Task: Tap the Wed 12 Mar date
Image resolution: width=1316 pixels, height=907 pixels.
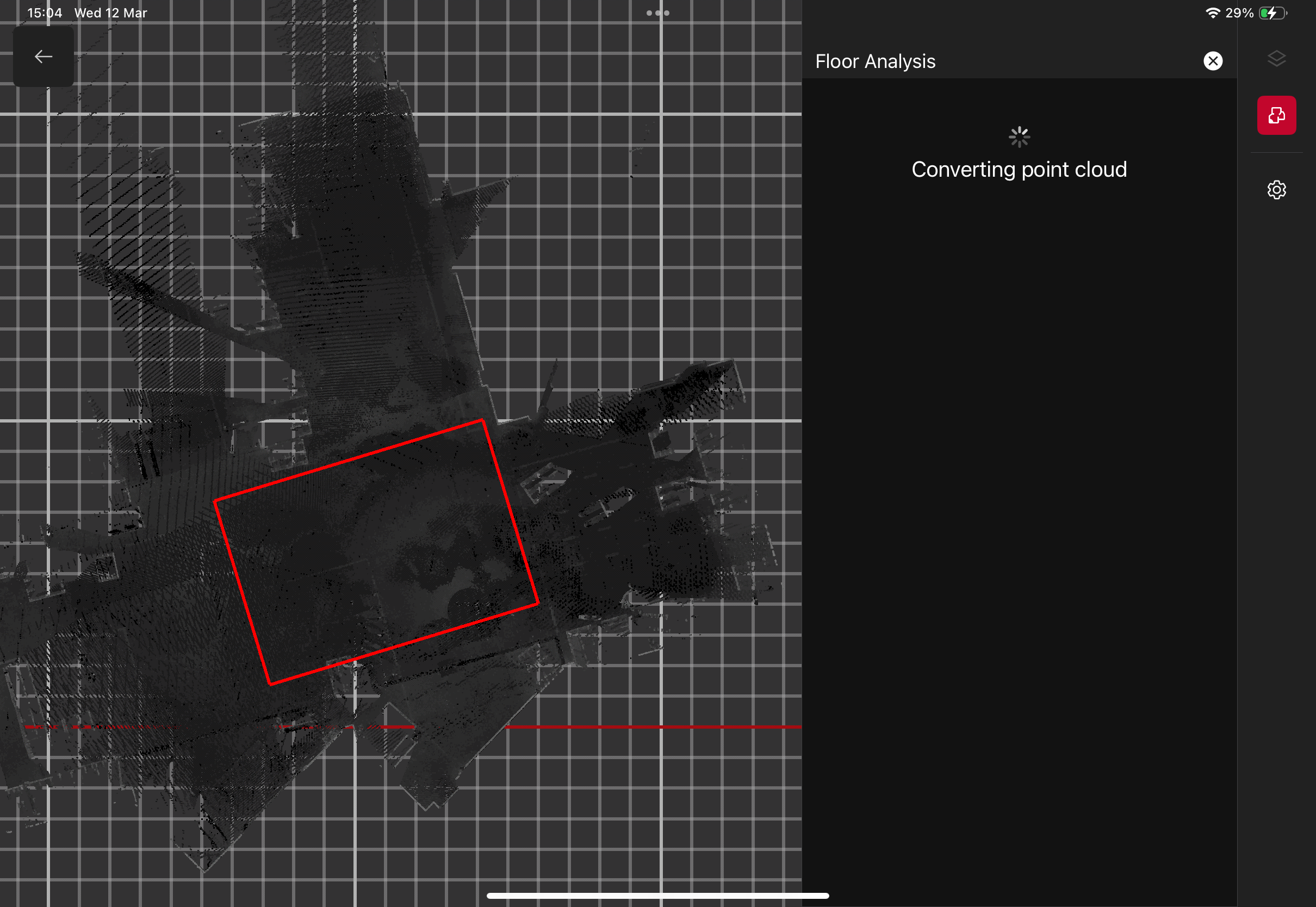Action: 111,13
